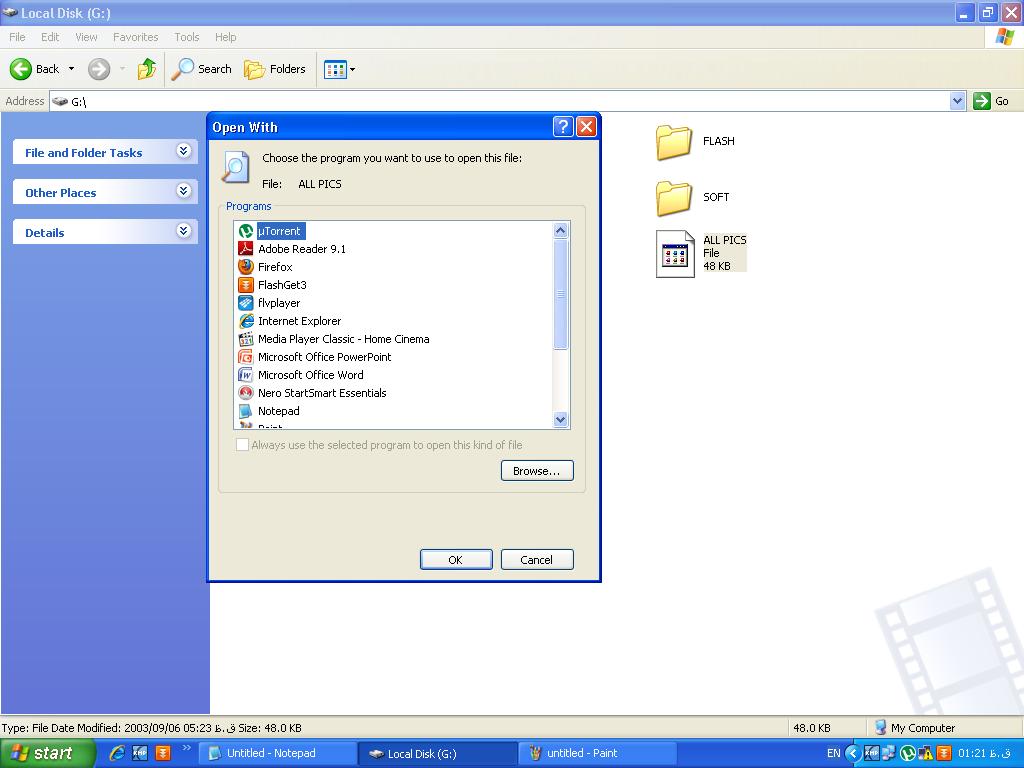Click the Forward arrow icon in toolbar
The height and width of the screenshot is (768, 1024).
click(99, 69)
